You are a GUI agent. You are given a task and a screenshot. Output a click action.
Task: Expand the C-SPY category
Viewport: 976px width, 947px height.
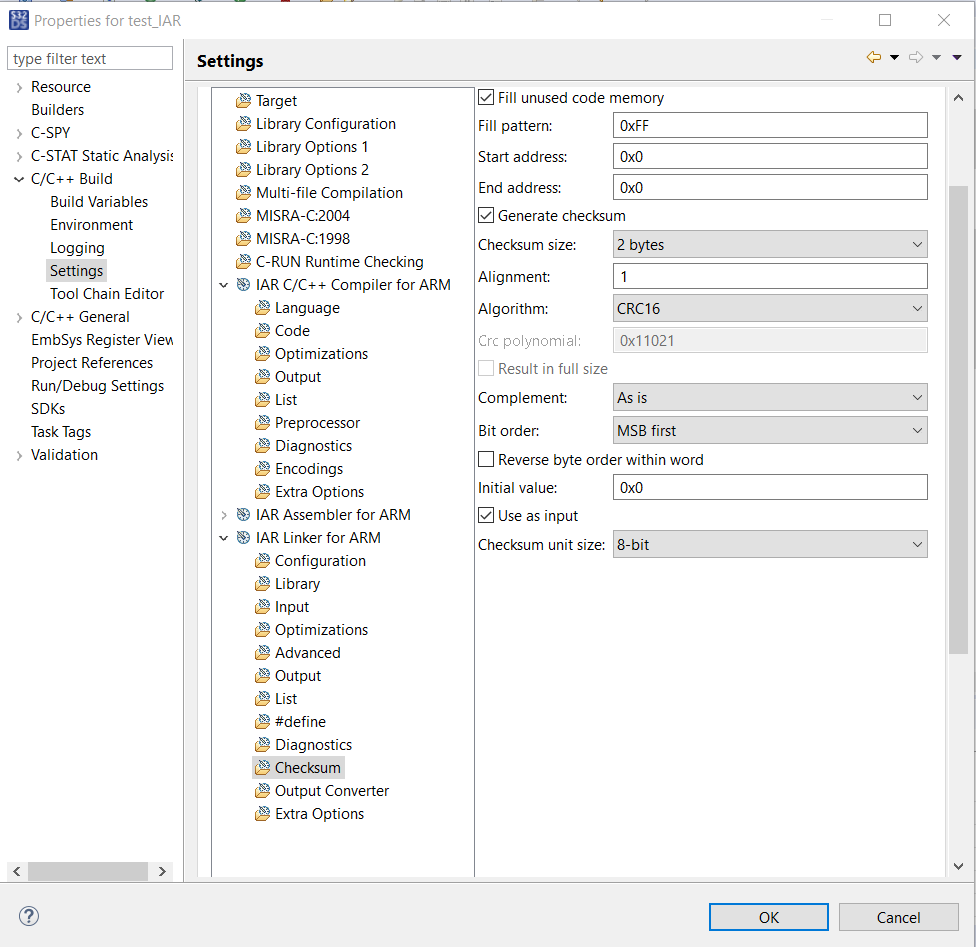[x=19, y=133]
